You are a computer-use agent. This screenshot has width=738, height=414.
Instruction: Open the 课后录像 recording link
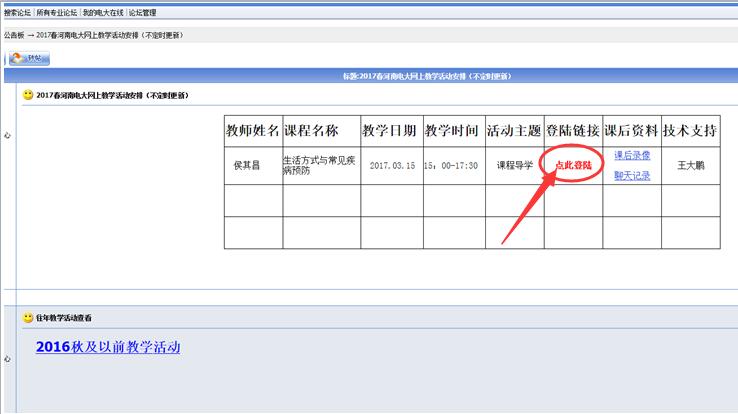632,155
